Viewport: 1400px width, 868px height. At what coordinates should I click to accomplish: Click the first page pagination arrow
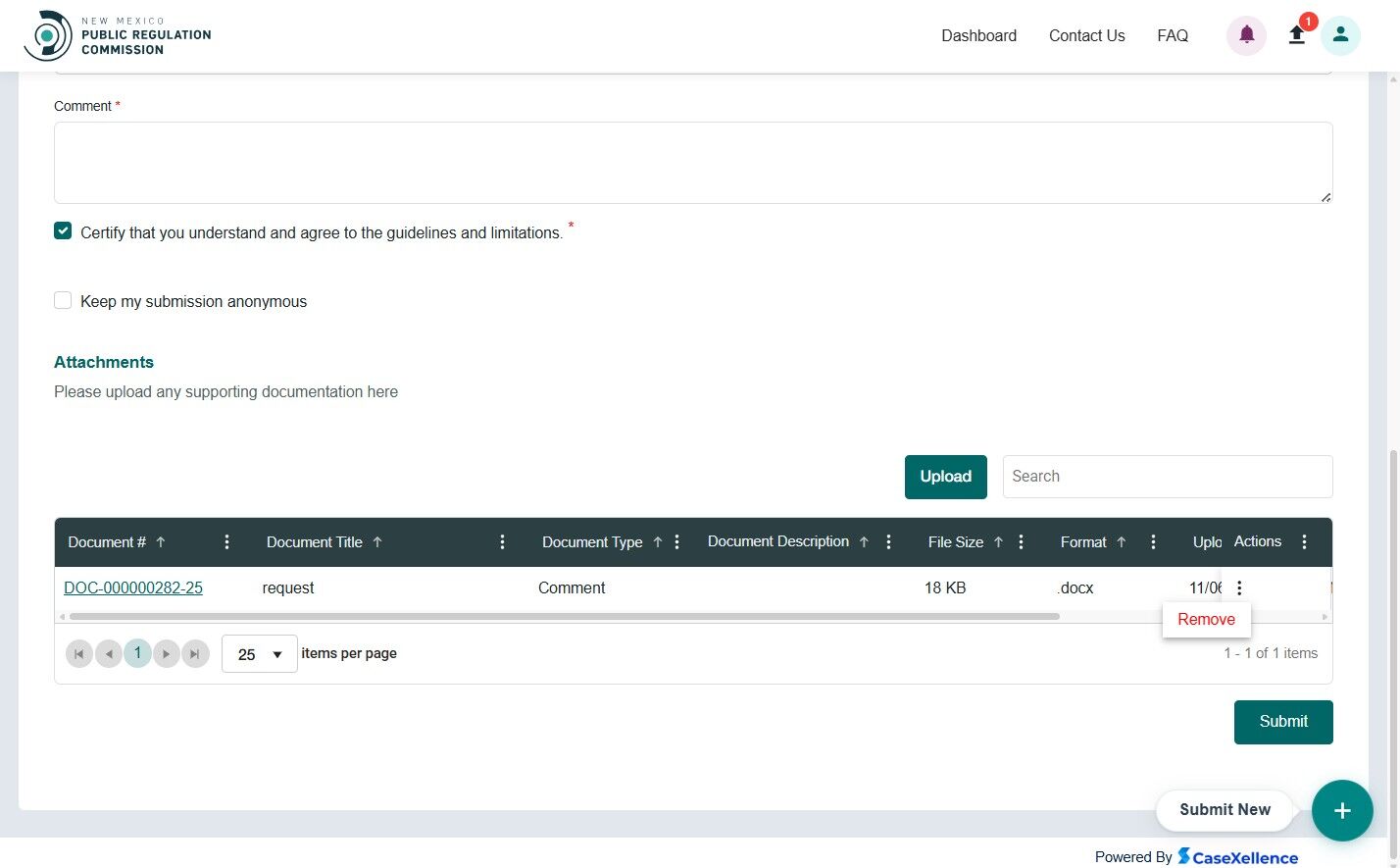point(79,653)
